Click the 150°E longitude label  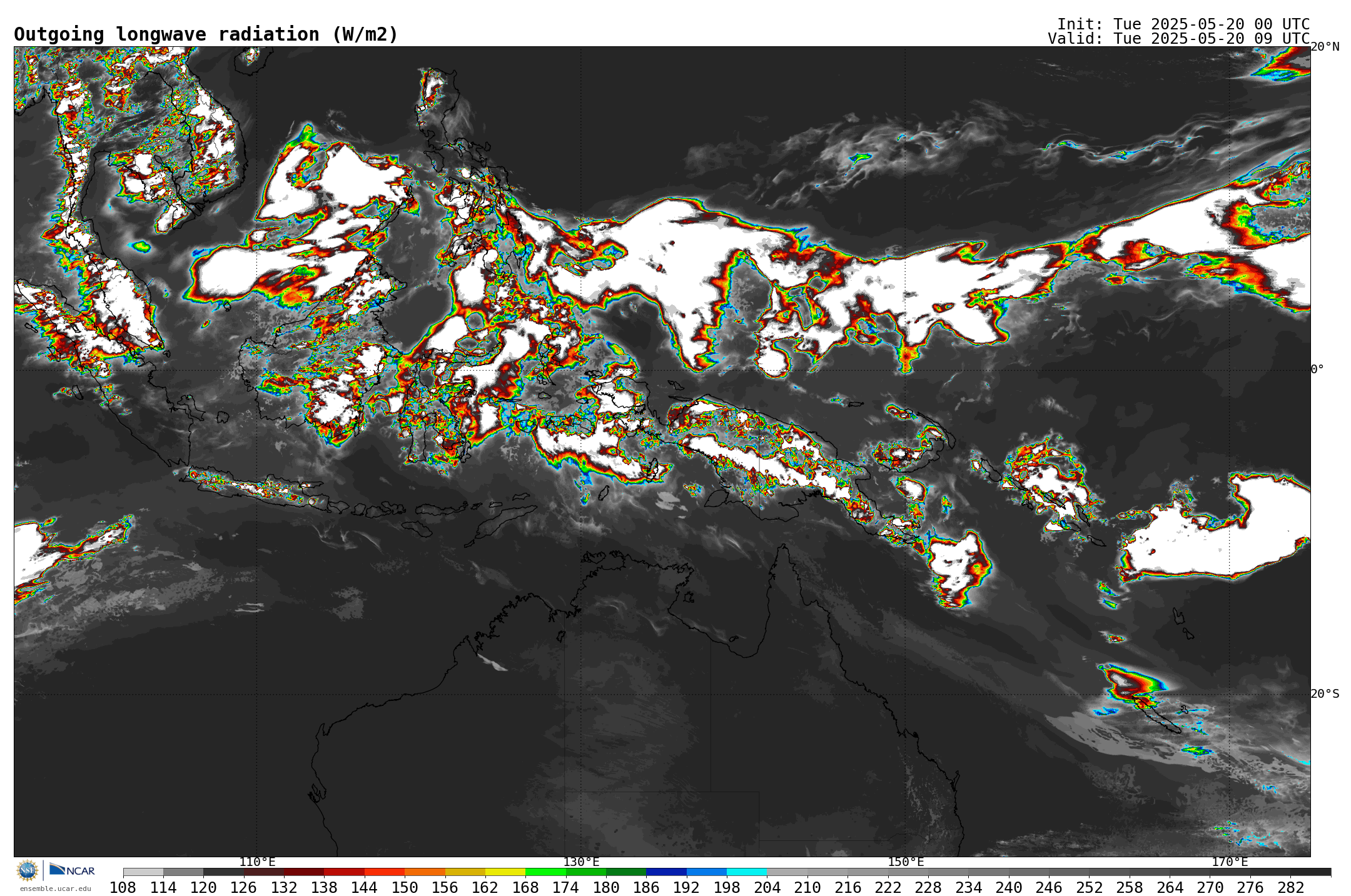906,862
